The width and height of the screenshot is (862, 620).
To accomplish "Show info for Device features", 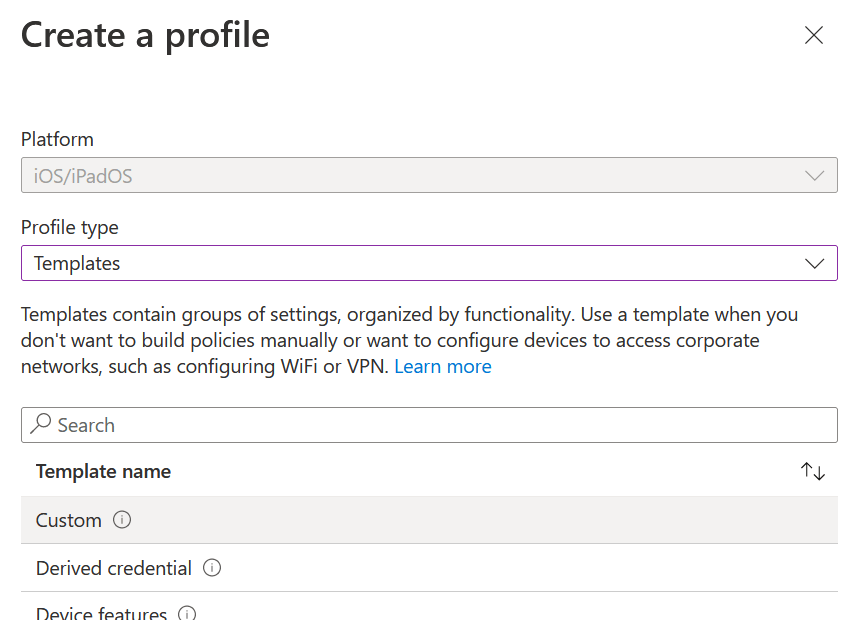I will tap(187, 613).
